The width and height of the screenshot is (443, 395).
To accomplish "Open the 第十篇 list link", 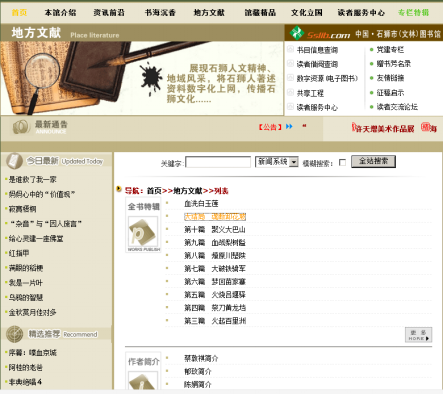I will 215,229.
